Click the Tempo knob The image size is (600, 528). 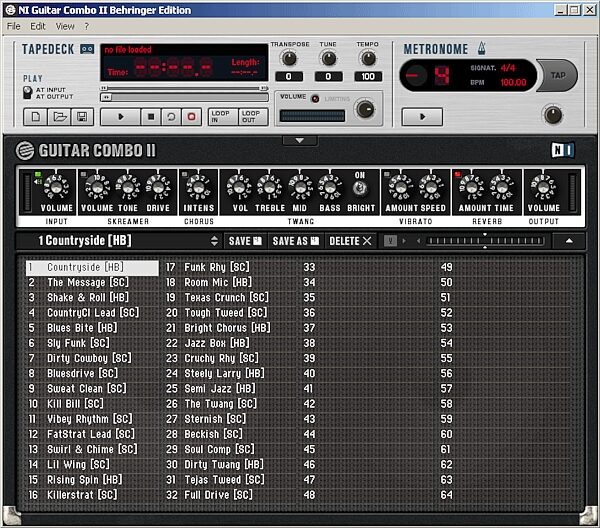(x=368, y=59)
